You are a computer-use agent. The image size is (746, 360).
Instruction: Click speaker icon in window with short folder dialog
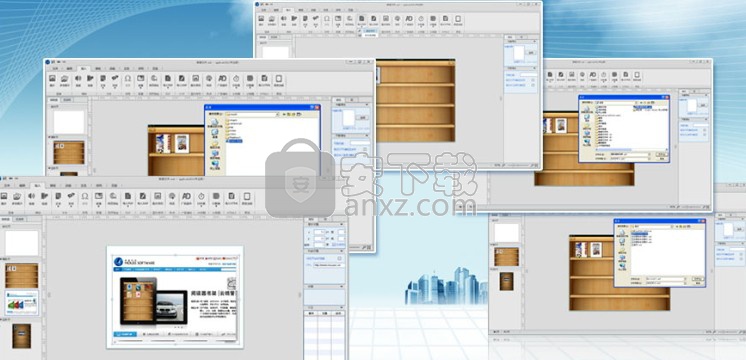(x=78, y=78)
